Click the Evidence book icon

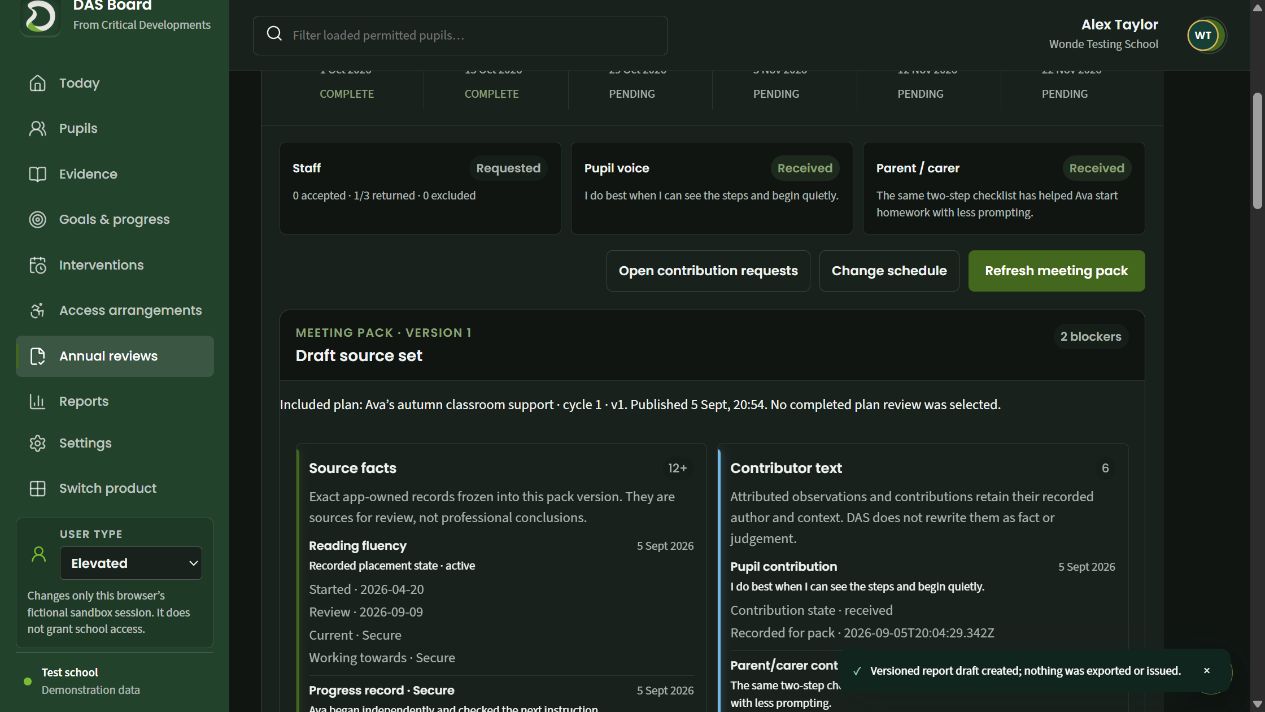[x=38, y=174]
